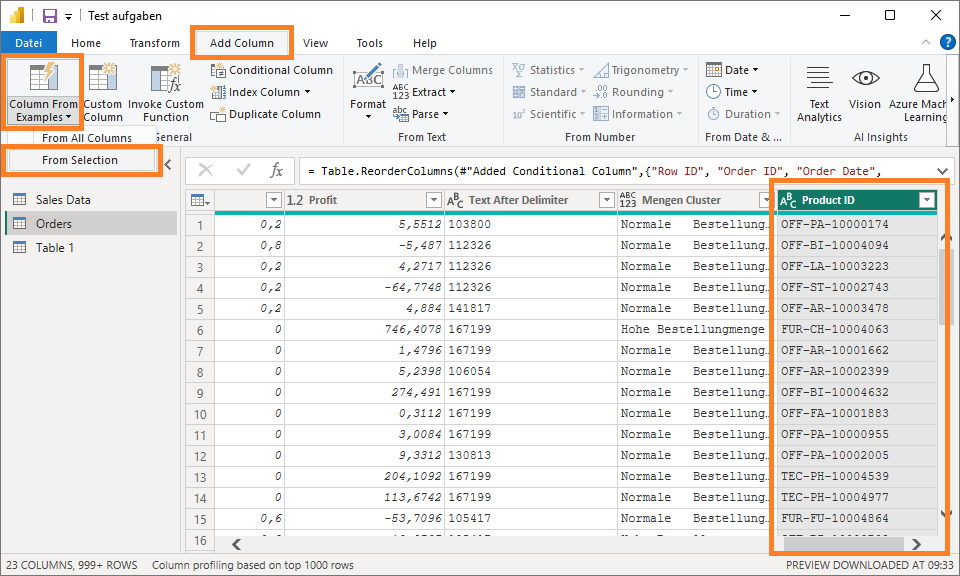Open the Trigonometry menu
960x576 pixels.
641,70
